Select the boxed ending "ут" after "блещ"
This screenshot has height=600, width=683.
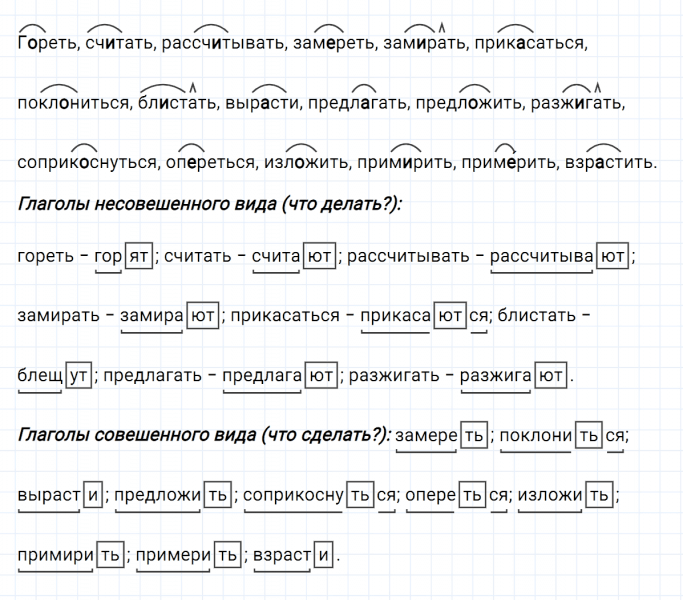point(78,376)
